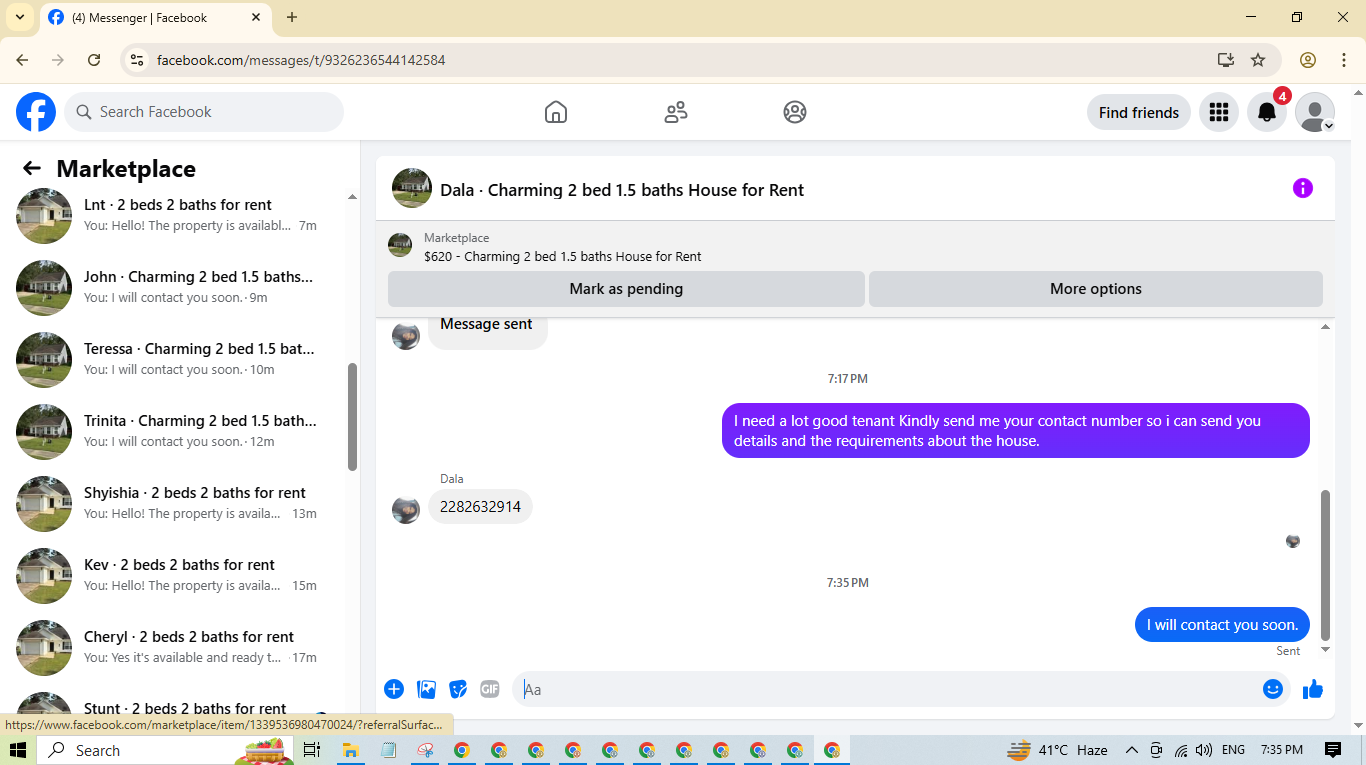Click the listing thumbnail in the chat header
Viewport: 1366px width, 765px height.
412,188
